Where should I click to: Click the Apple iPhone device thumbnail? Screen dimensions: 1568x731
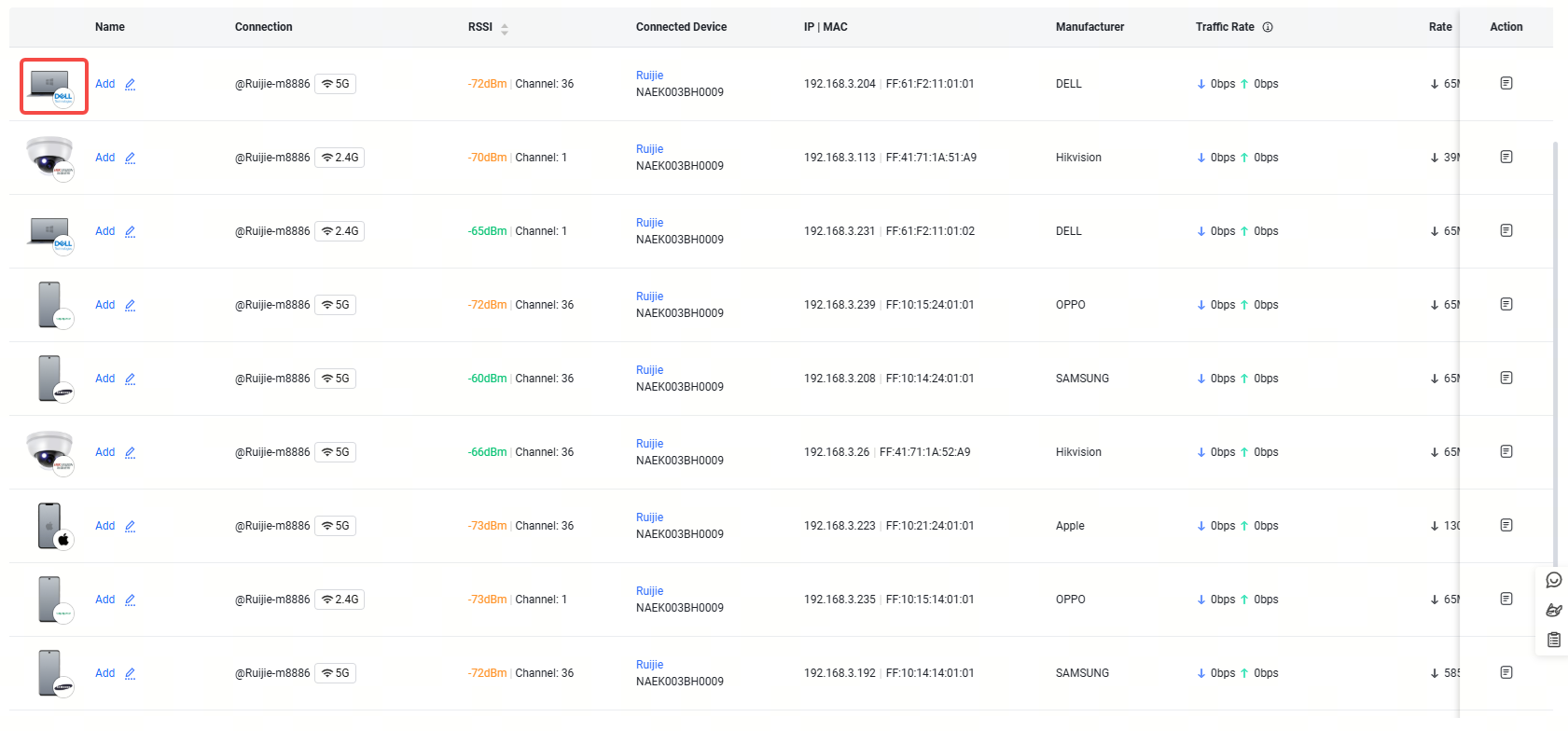pos(51,526)
